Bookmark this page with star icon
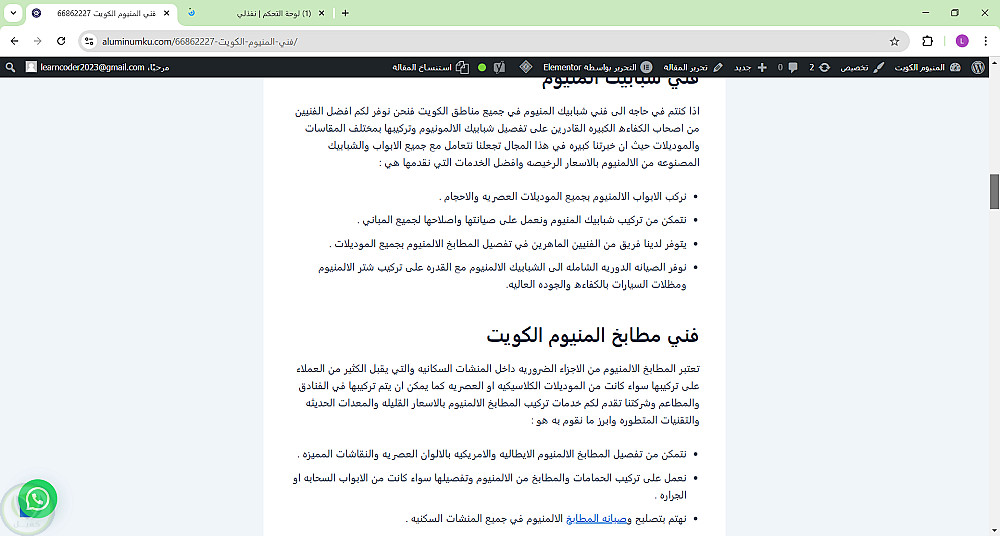The height and width of the screenshot is (536, 1000). pyautogui.click(x=894, y=41)
